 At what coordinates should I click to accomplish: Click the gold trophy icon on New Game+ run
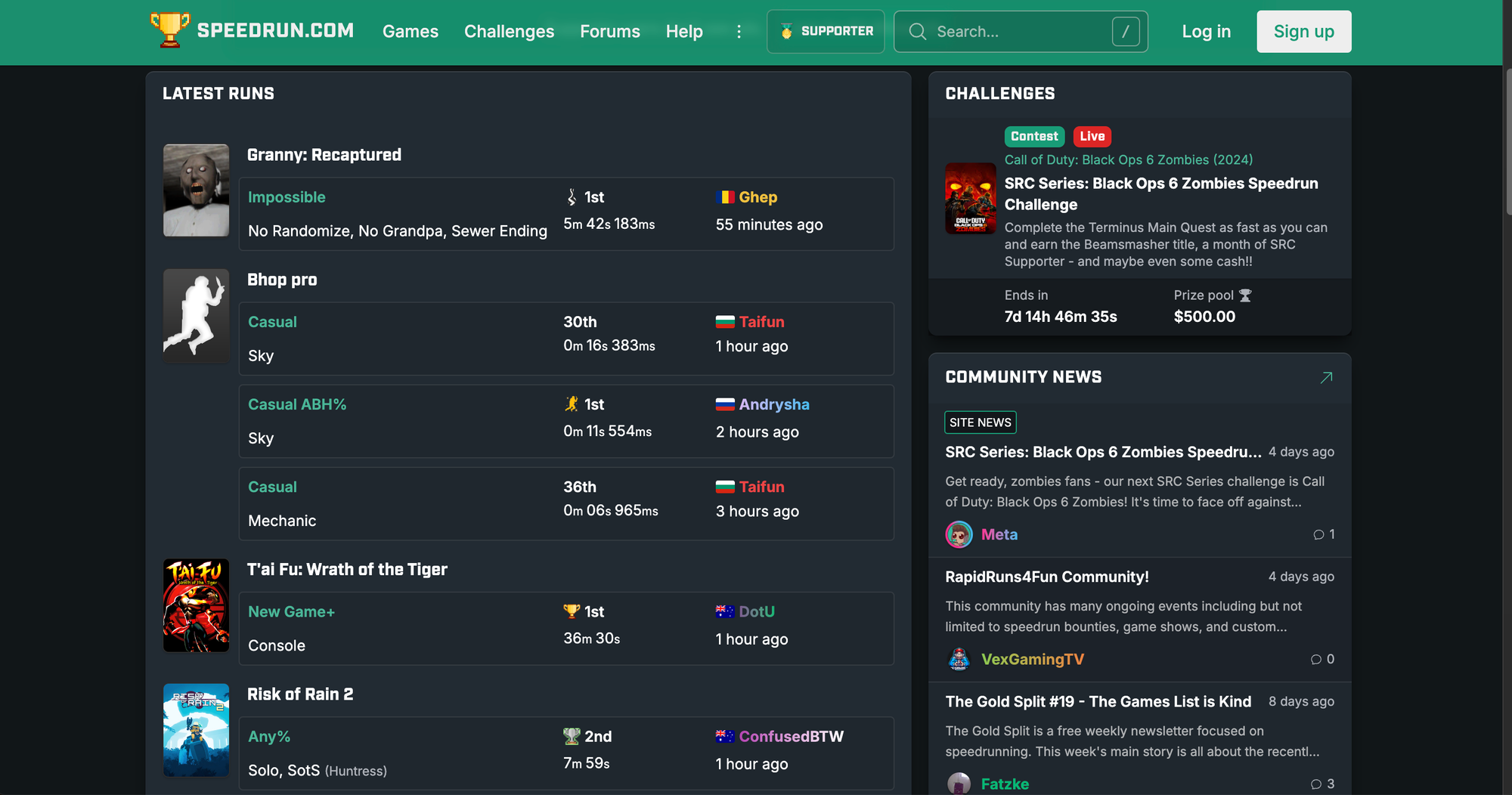[572, 611]
